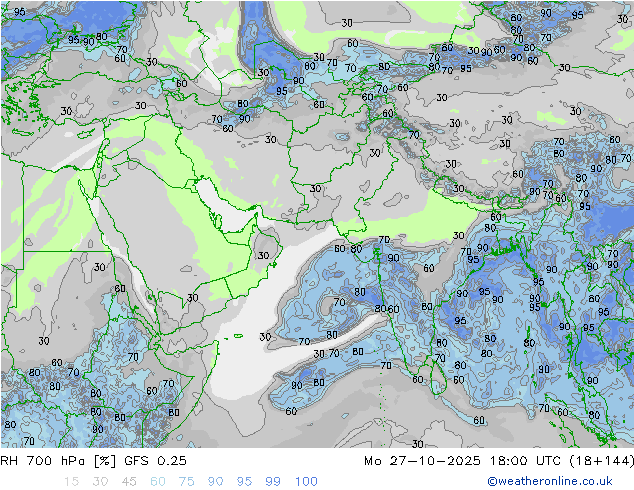Click the 'RH 700 hPa [%] GFS 0.25' title

(93, 461)
